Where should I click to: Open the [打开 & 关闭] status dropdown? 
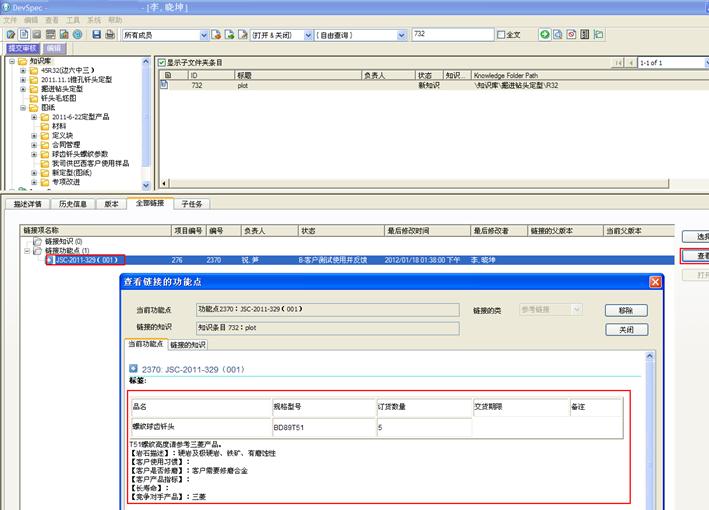(308, 35)
